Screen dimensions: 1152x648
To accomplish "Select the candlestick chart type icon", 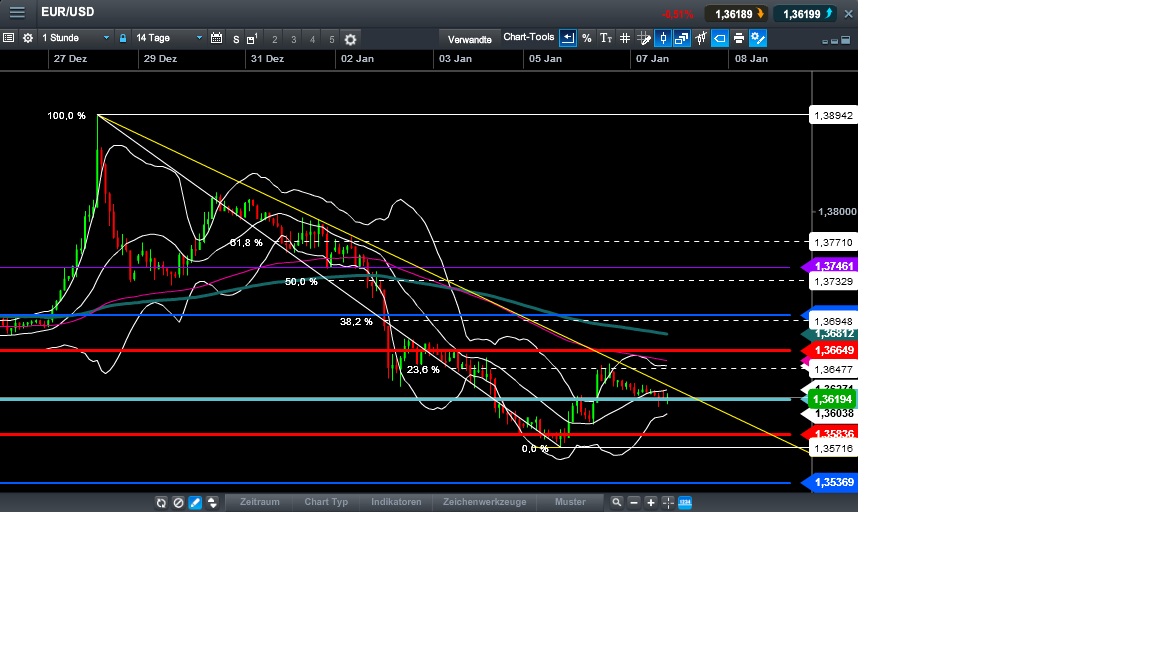I will click(663, 38).
